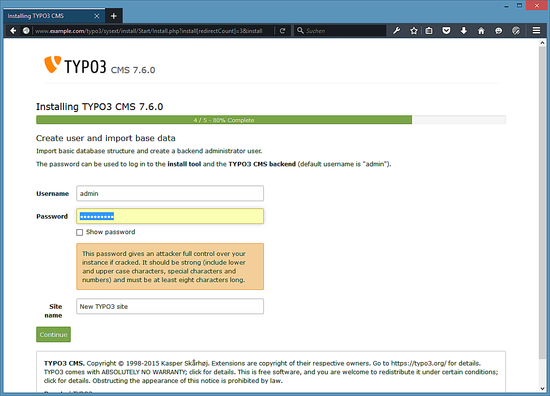Enable the Show password checkbox
The image size is (550, 396).
pos(80,232)
